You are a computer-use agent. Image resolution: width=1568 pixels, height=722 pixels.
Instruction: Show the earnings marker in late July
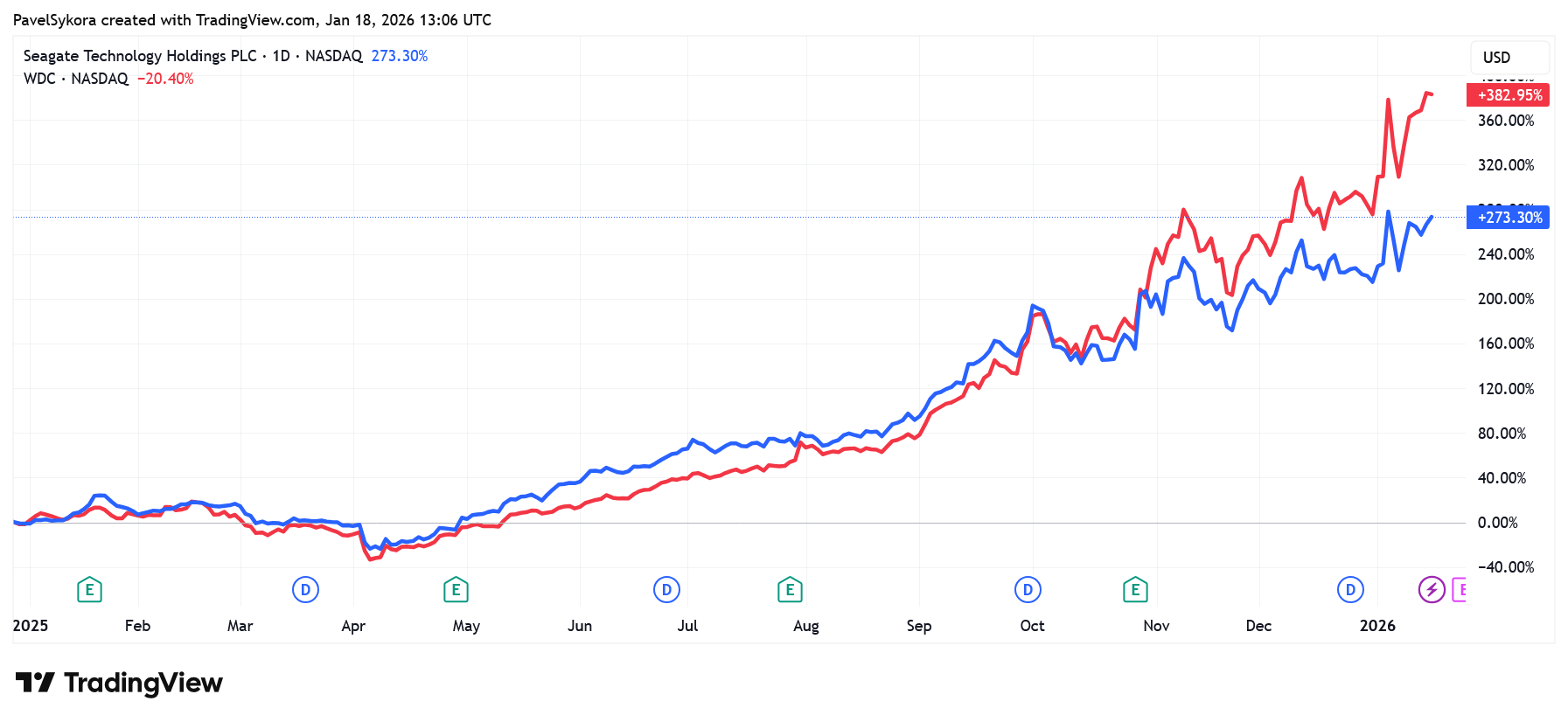[x=790, y=590]
